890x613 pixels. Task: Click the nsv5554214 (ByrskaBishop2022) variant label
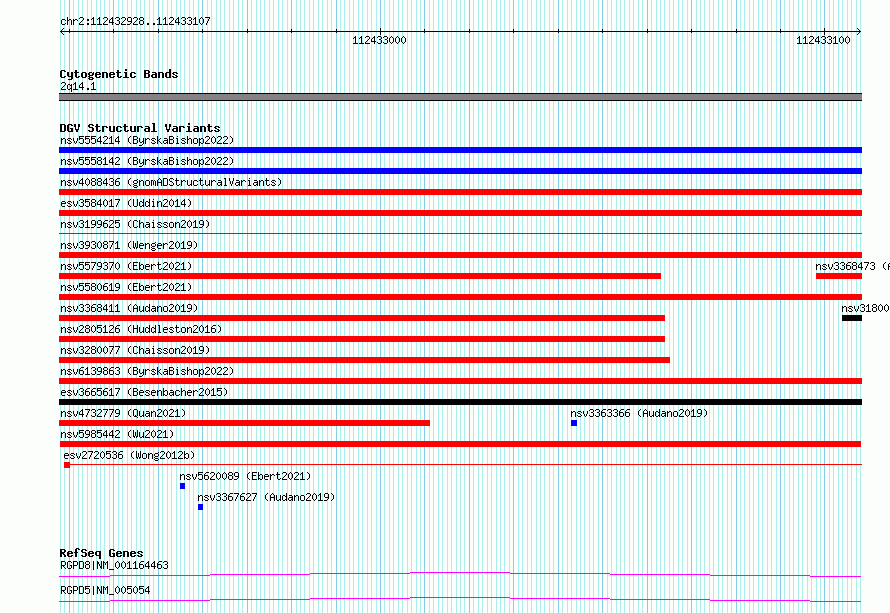(147, 140)
